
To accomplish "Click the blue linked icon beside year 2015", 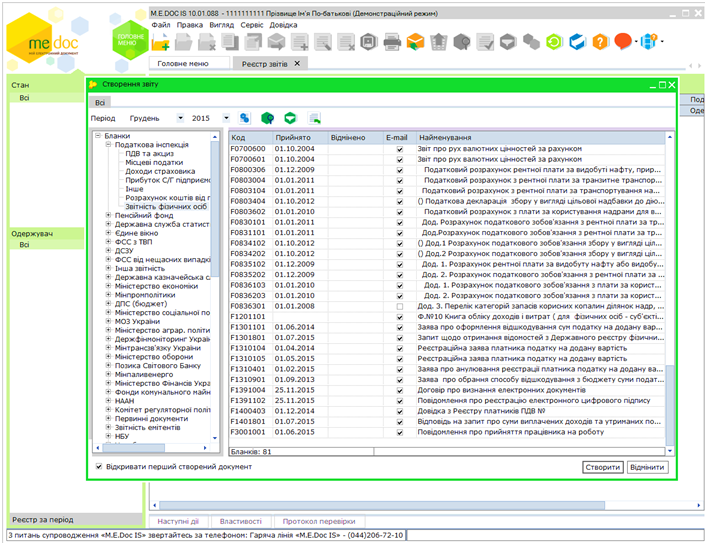I will (x=245, y=118).
